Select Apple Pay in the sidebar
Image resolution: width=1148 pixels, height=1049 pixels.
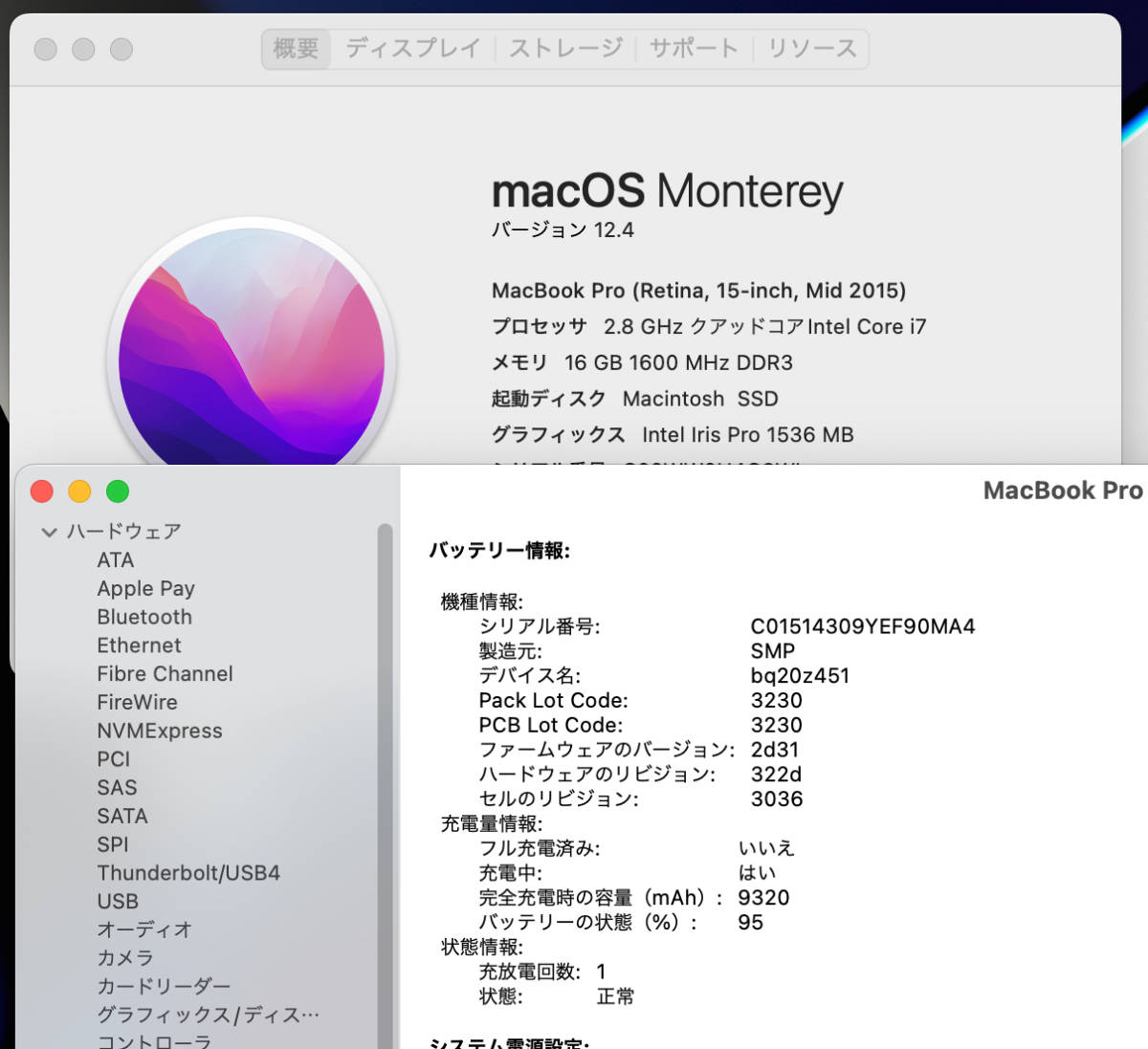pos(145,589)
